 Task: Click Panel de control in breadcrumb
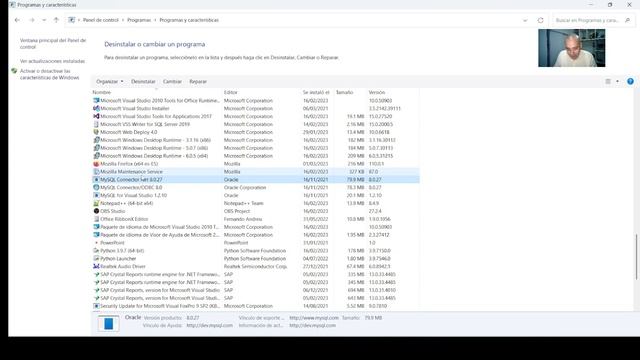(101, 20)
